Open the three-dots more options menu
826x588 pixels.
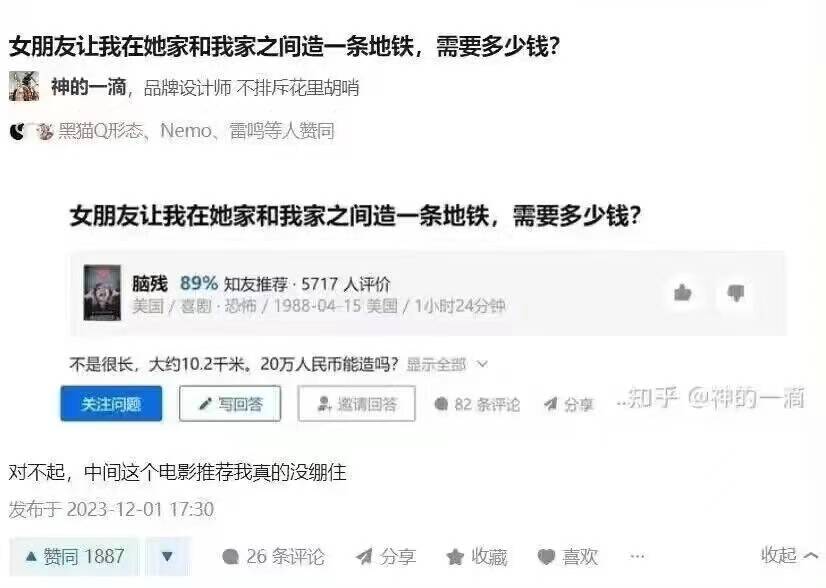point(637,556)
